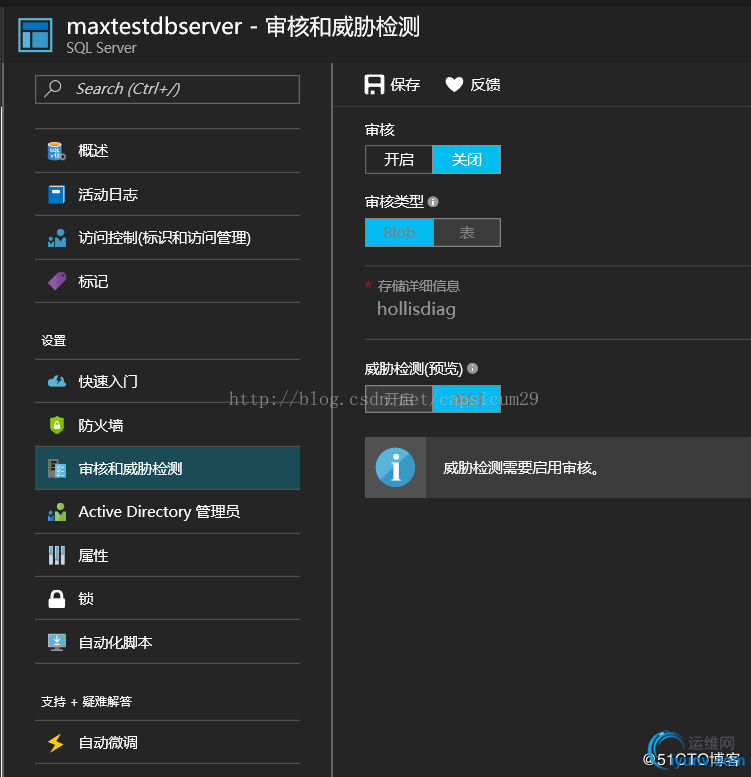Image resolution: width=751 pixels, height=777 pixels.
Task: Click the blue information circle icon
Action: [395, 467]
